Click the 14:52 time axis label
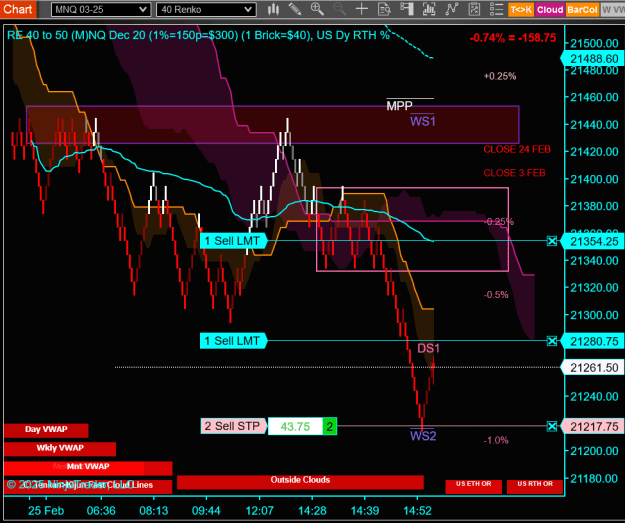625x523 pixels. [417, 511]
